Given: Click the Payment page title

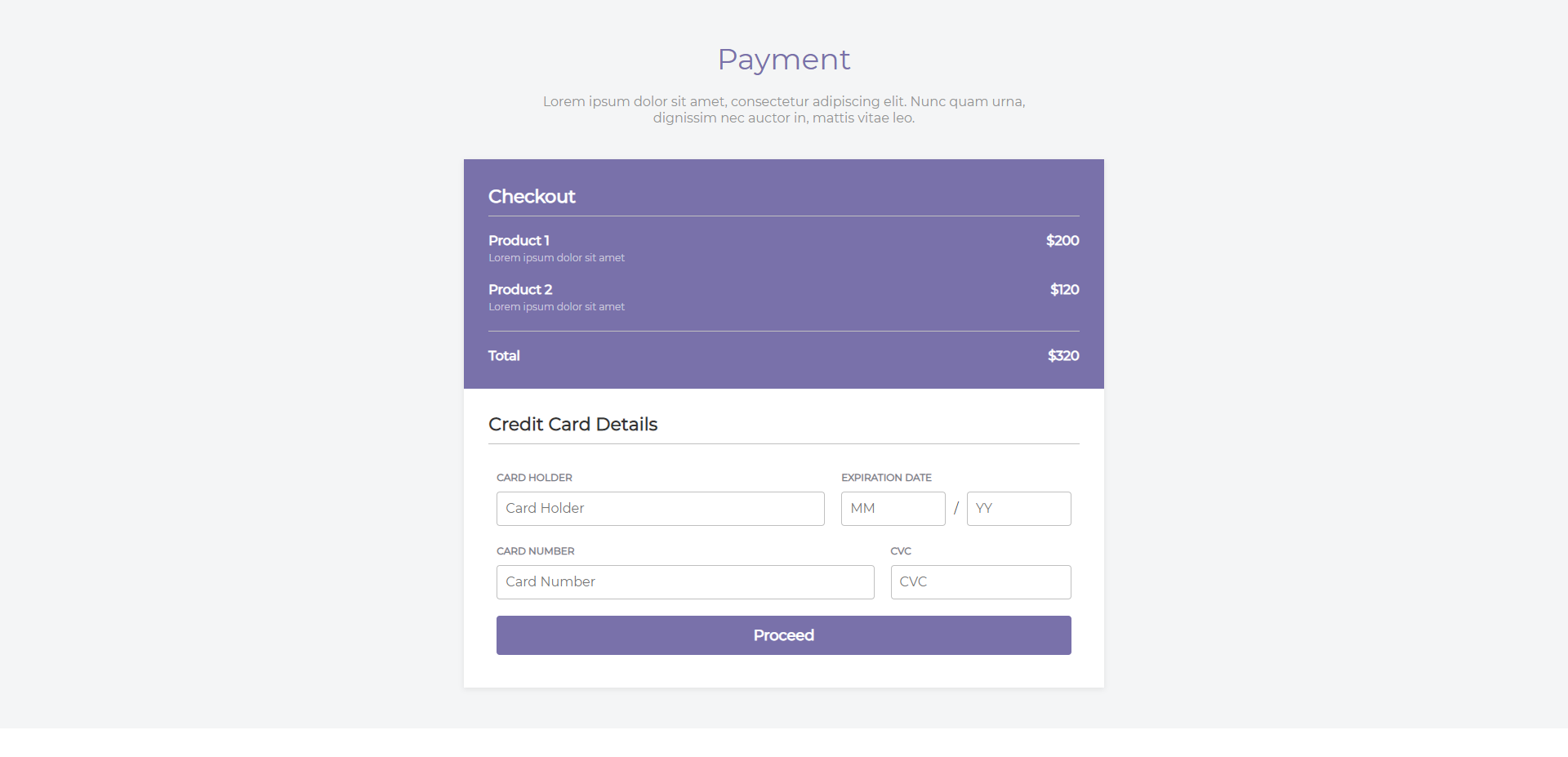Looking at the screenshot, I should (x=783, y=59).
